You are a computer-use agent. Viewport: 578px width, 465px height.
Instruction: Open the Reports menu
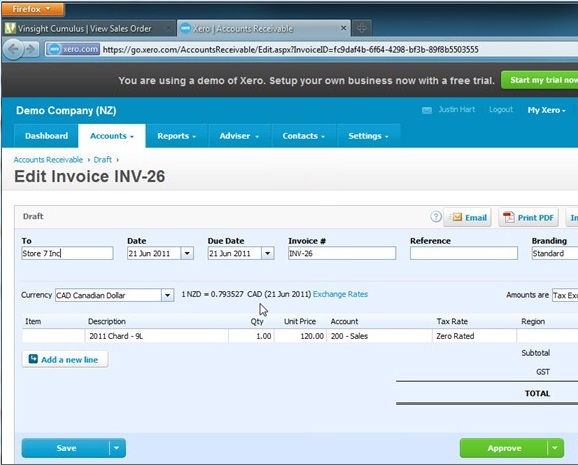click(x=177, y=136)
